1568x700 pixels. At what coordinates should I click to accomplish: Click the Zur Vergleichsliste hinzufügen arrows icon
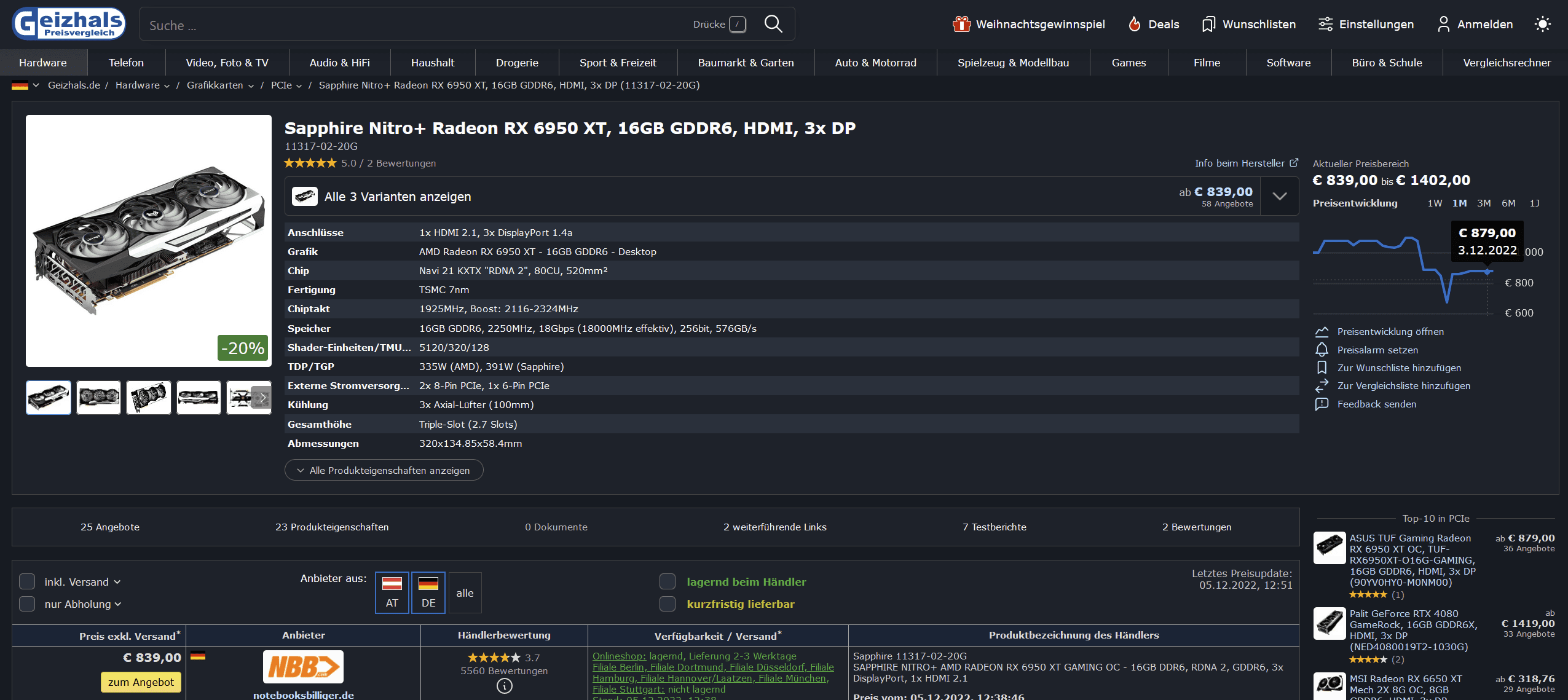pyautogui.click(x=1322, y=386)
